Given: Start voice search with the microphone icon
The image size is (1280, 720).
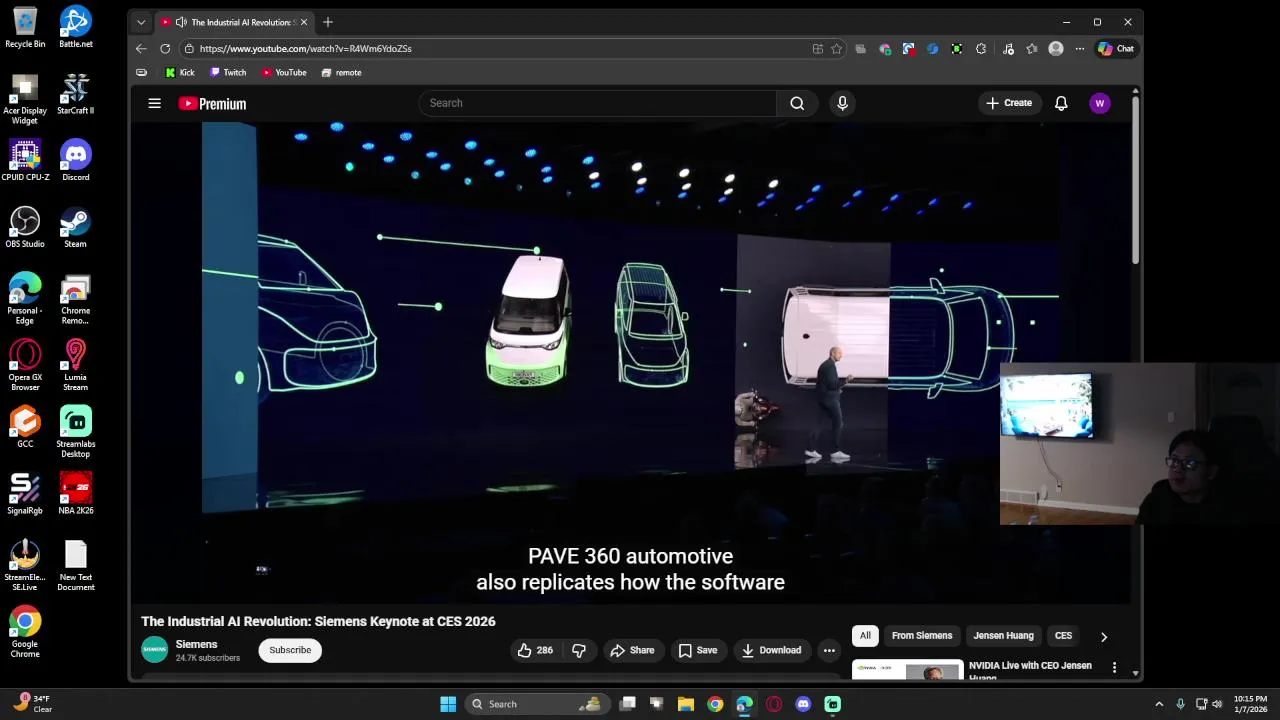Looking at the screenshot, I should (x=842, y=103).
